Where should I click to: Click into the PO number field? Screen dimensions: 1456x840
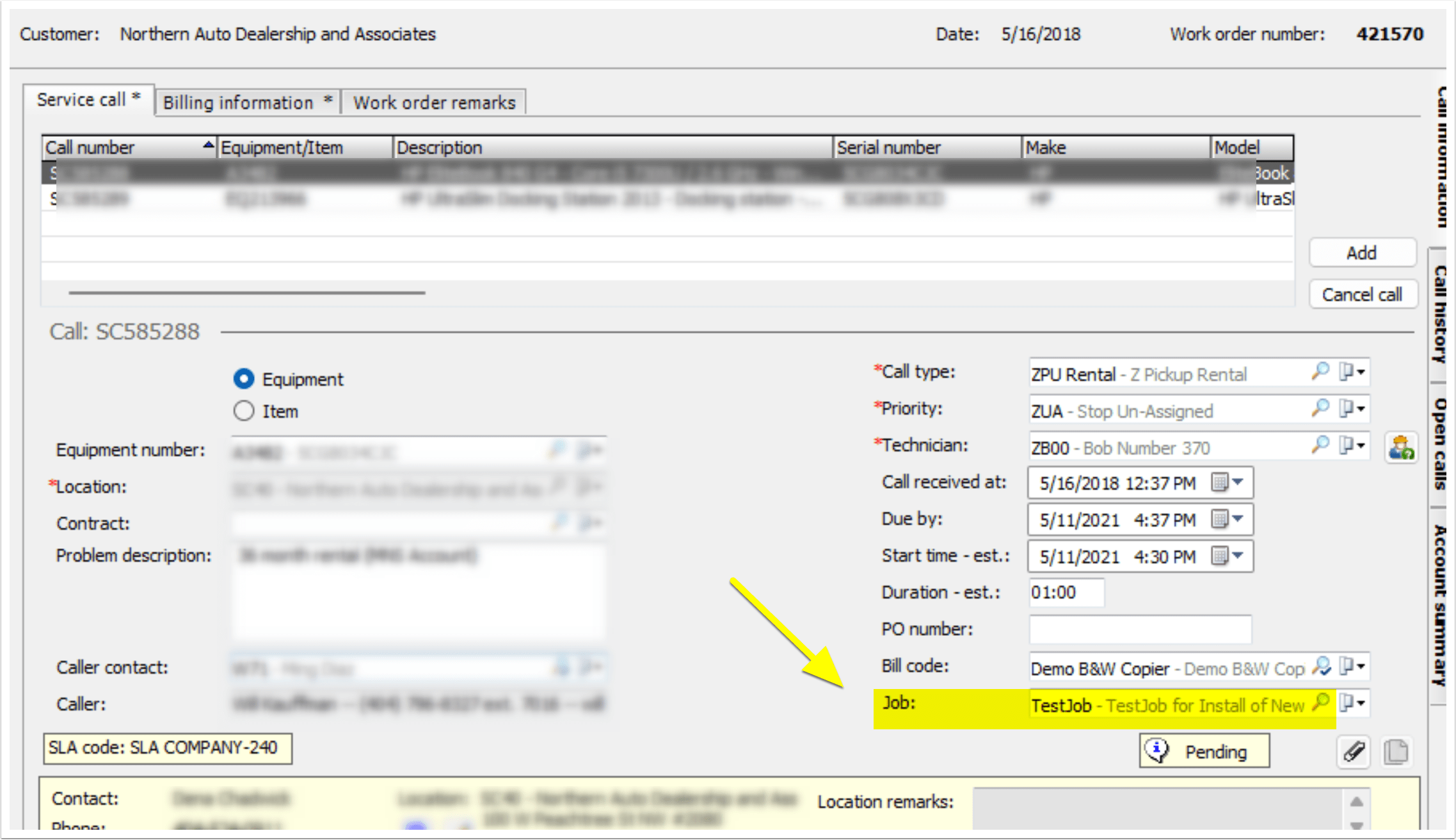(1139, 630)
